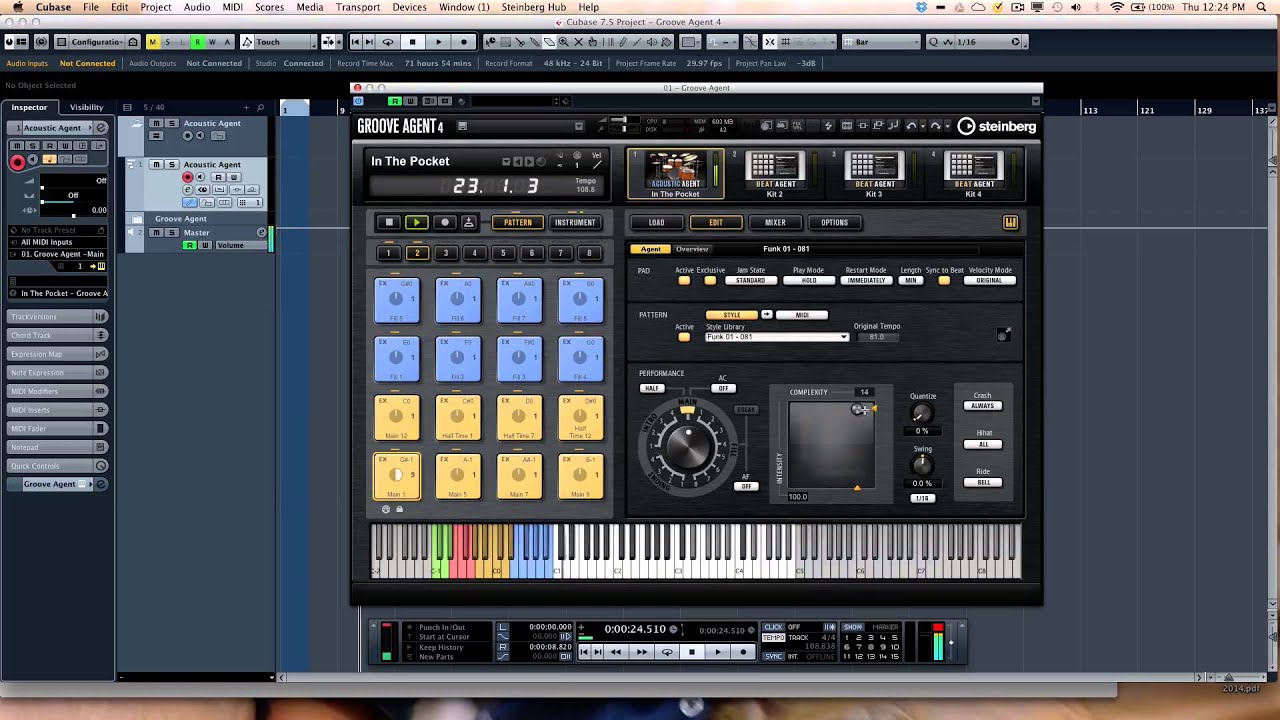Click the Dropbox icon in menu bar
Screen dimensions: 1280x720
(921, 7)
